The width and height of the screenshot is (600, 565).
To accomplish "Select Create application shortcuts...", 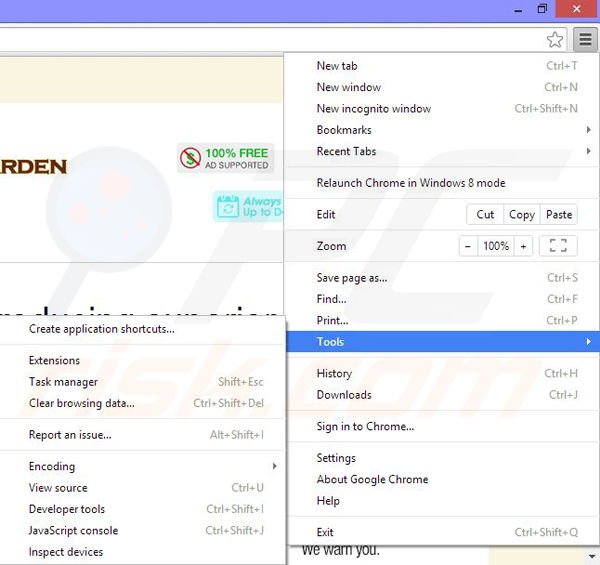I will [x=142, y=329].
